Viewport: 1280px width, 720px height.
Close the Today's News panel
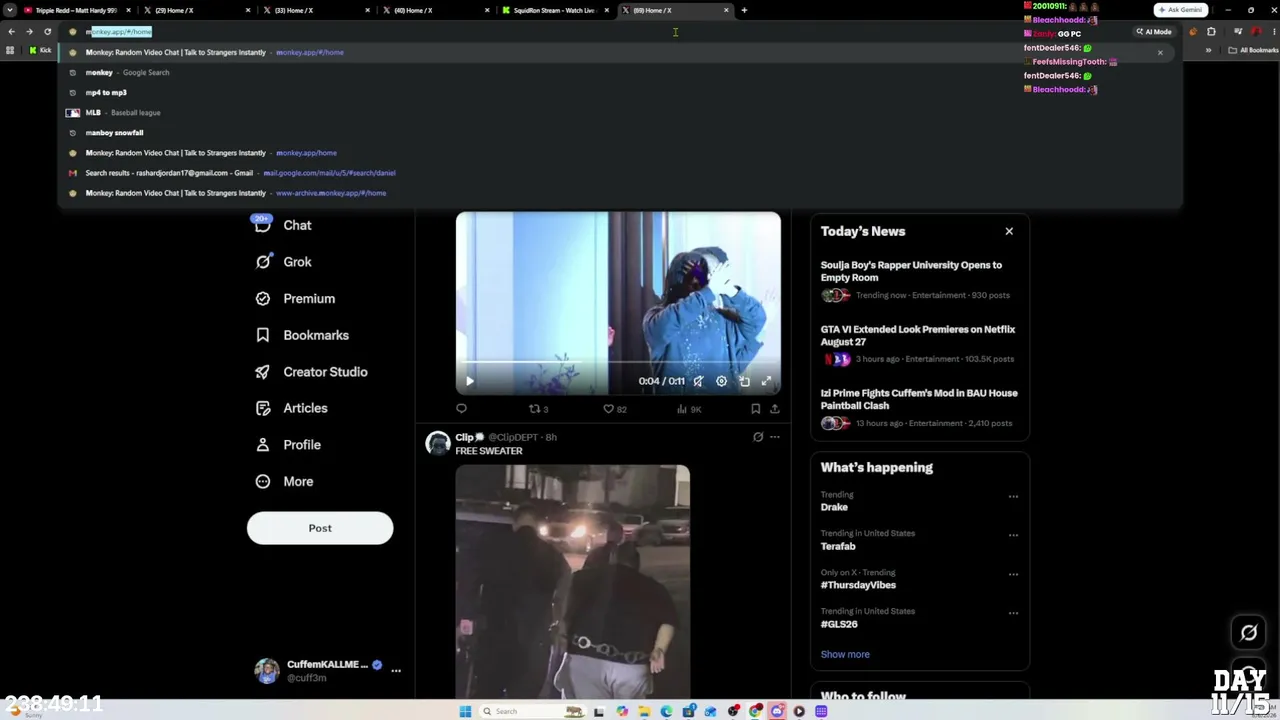coord(1009,231)
